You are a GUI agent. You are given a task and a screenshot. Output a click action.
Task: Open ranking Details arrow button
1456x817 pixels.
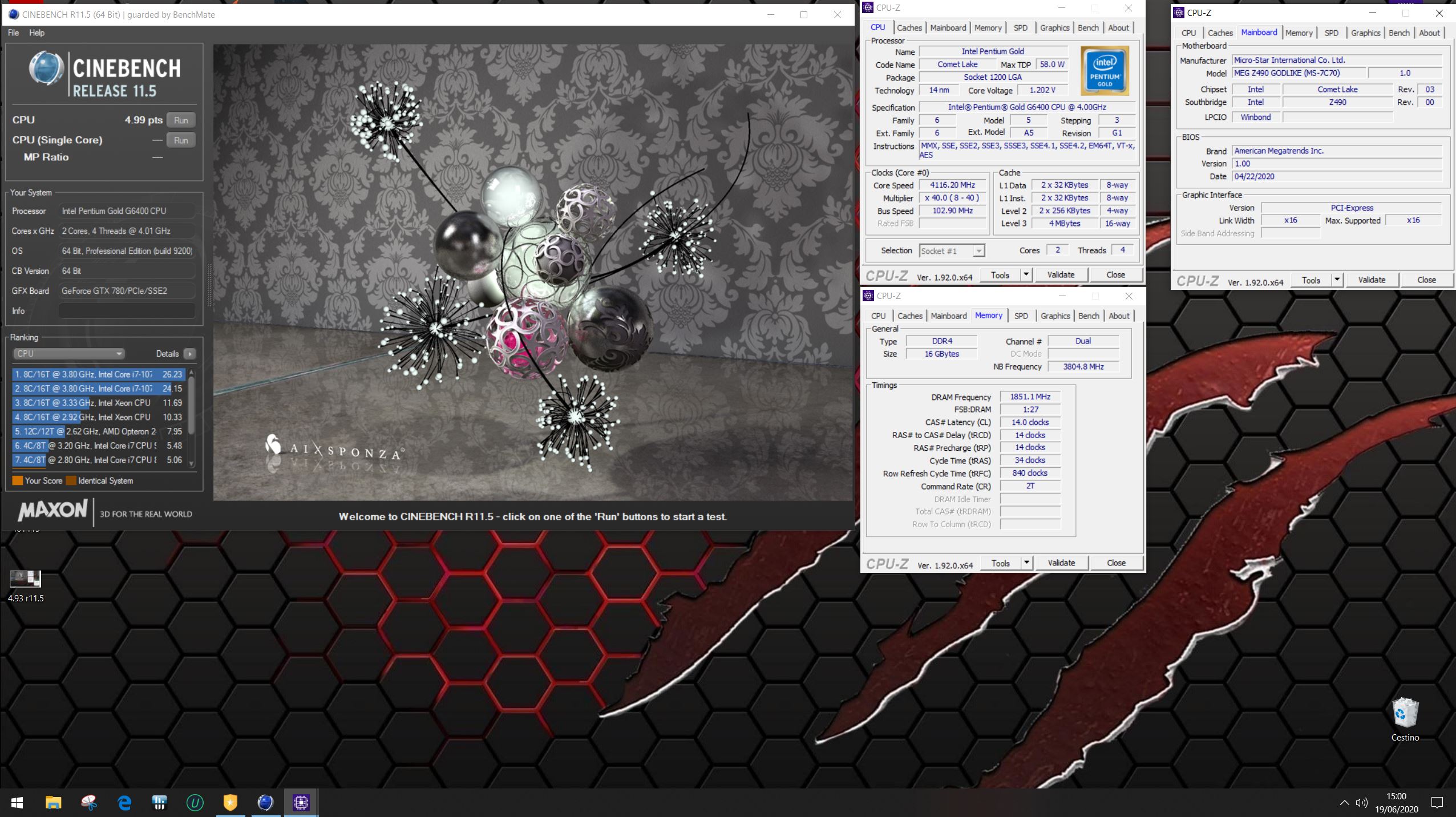(190, 354)
